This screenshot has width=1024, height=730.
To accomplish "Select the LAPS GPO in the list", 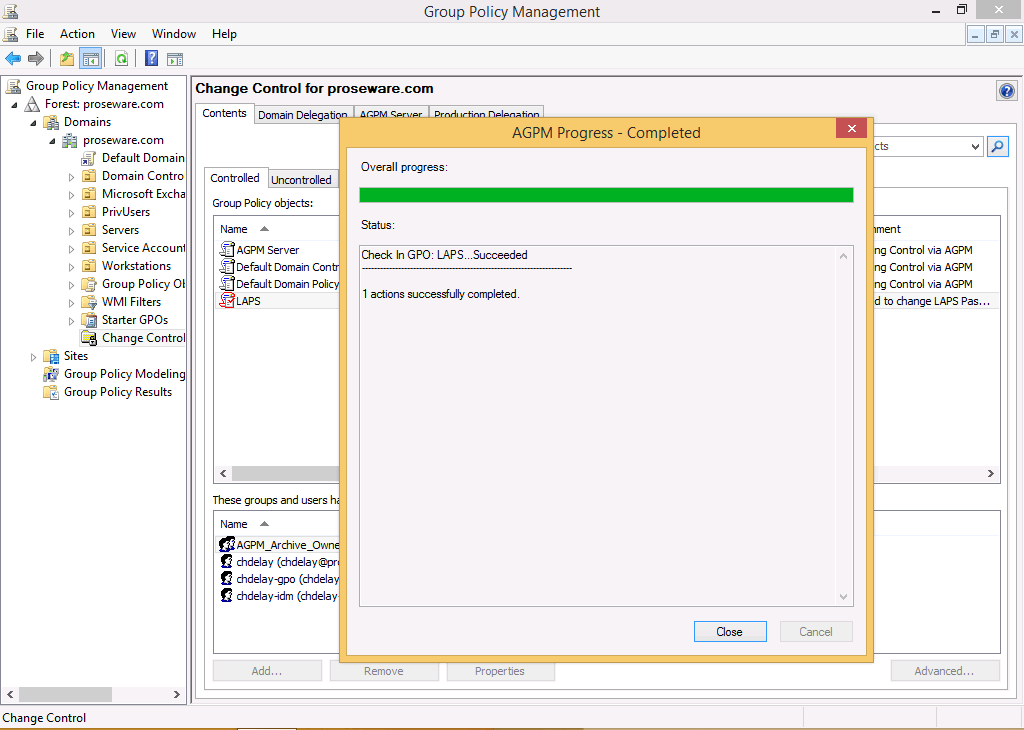I will 248,301.
